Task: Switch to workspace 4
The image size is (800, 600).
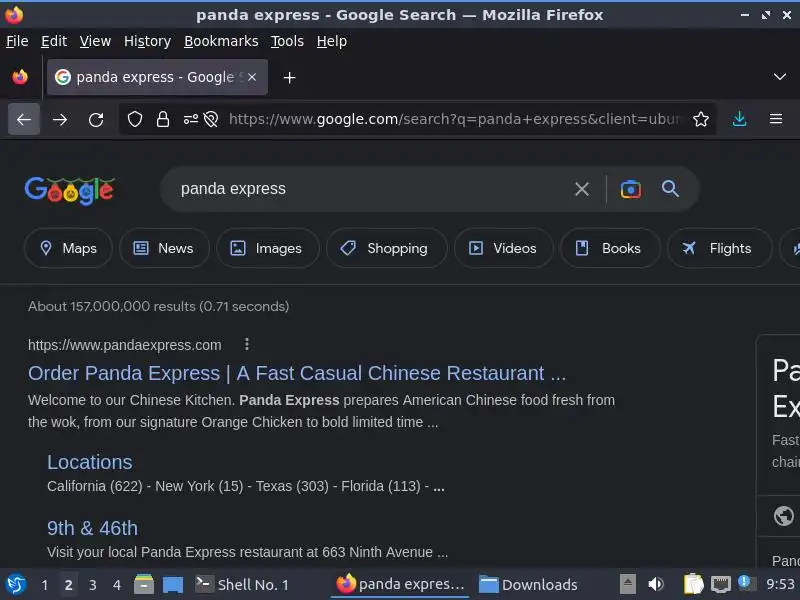Action: 117,585
